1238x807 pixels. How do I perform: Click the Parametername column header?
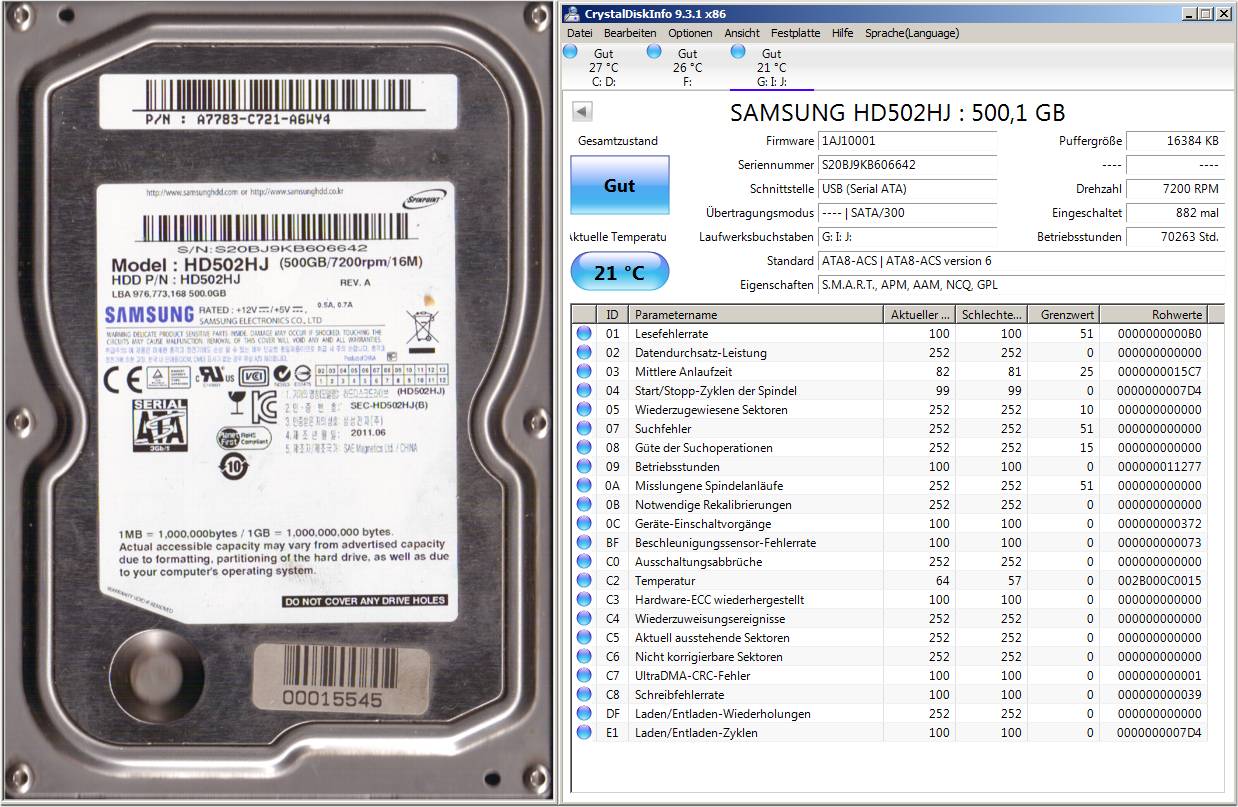[x=756, y=315]
